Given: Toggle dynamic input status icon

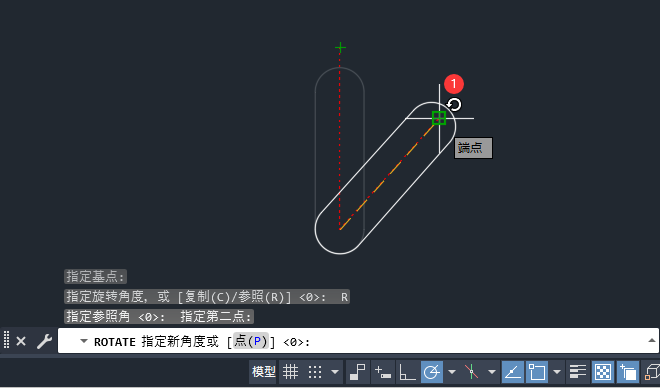Looking at the screenshot, I should (x=383, y=372).
